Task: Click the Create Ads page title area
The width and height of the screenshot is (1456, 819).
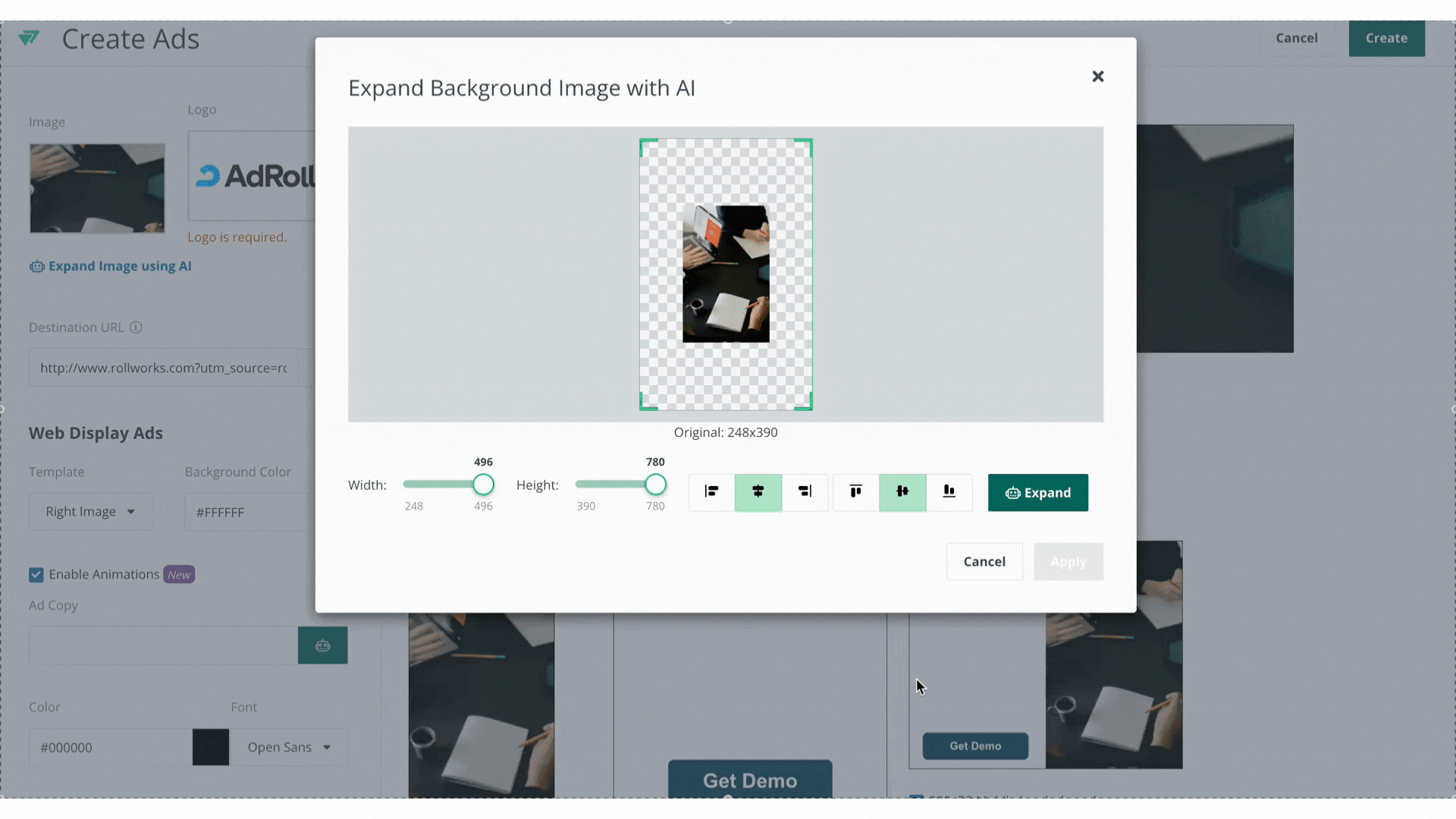Action: pyautogui.click(x=130, y=39)
